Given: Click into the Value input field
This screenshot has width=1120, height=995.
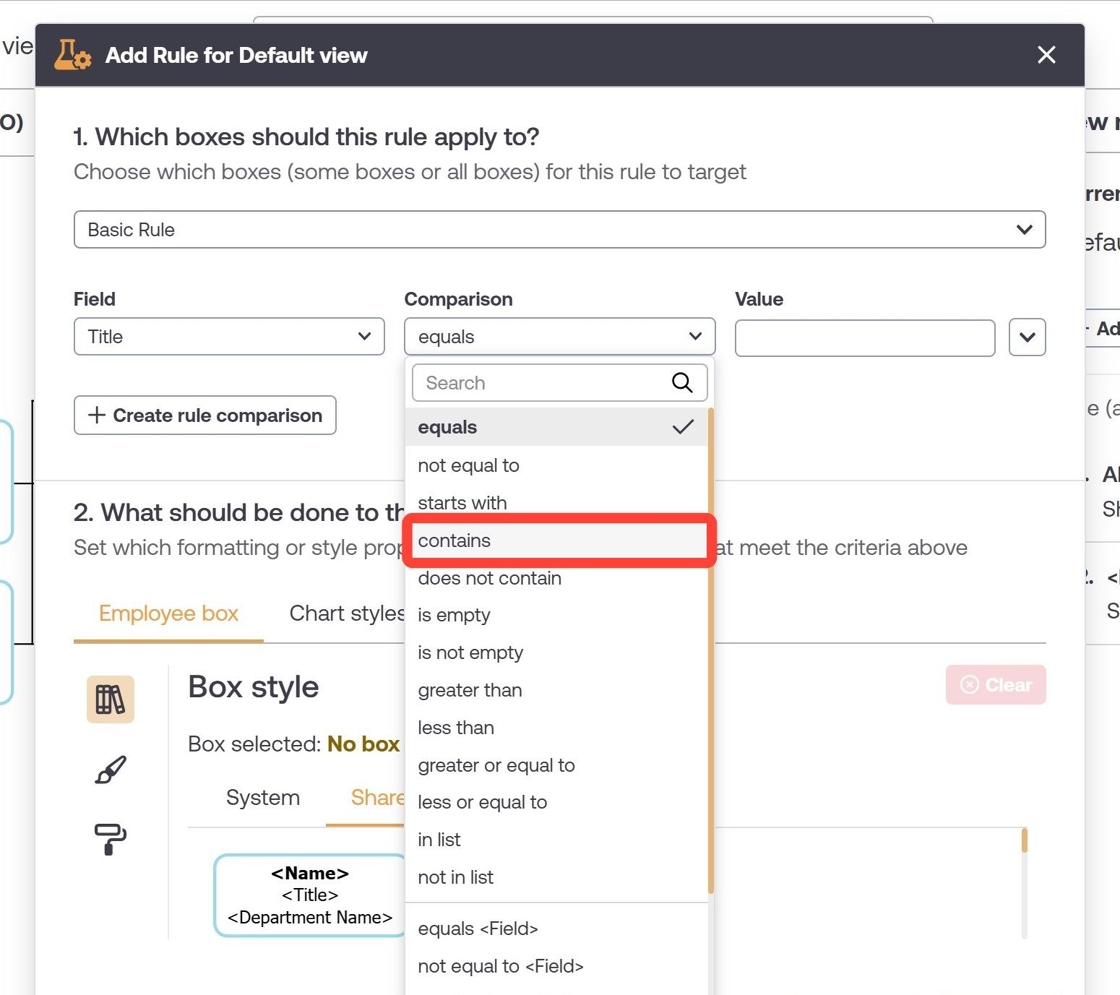Looking at the screenshot, I should coord(865,337).
